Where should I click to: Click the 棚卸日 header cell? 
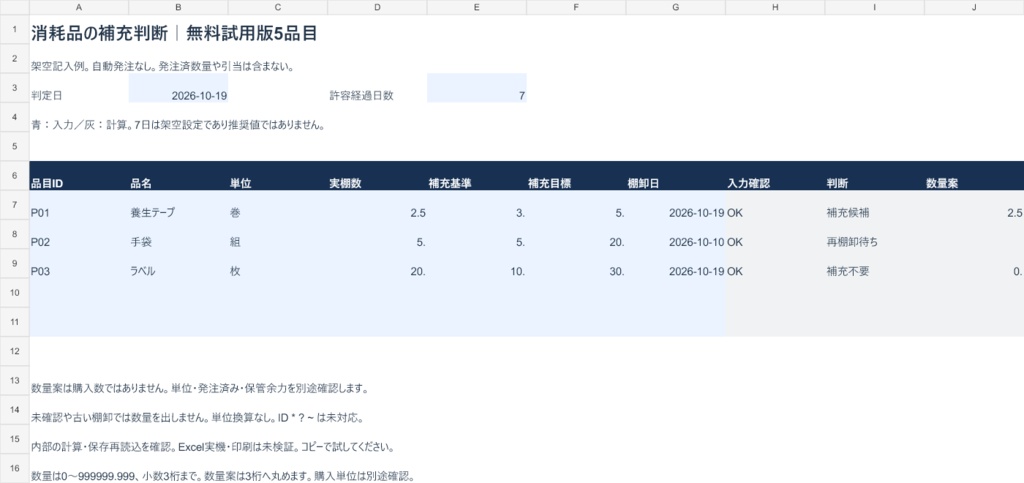coord(676,176)
